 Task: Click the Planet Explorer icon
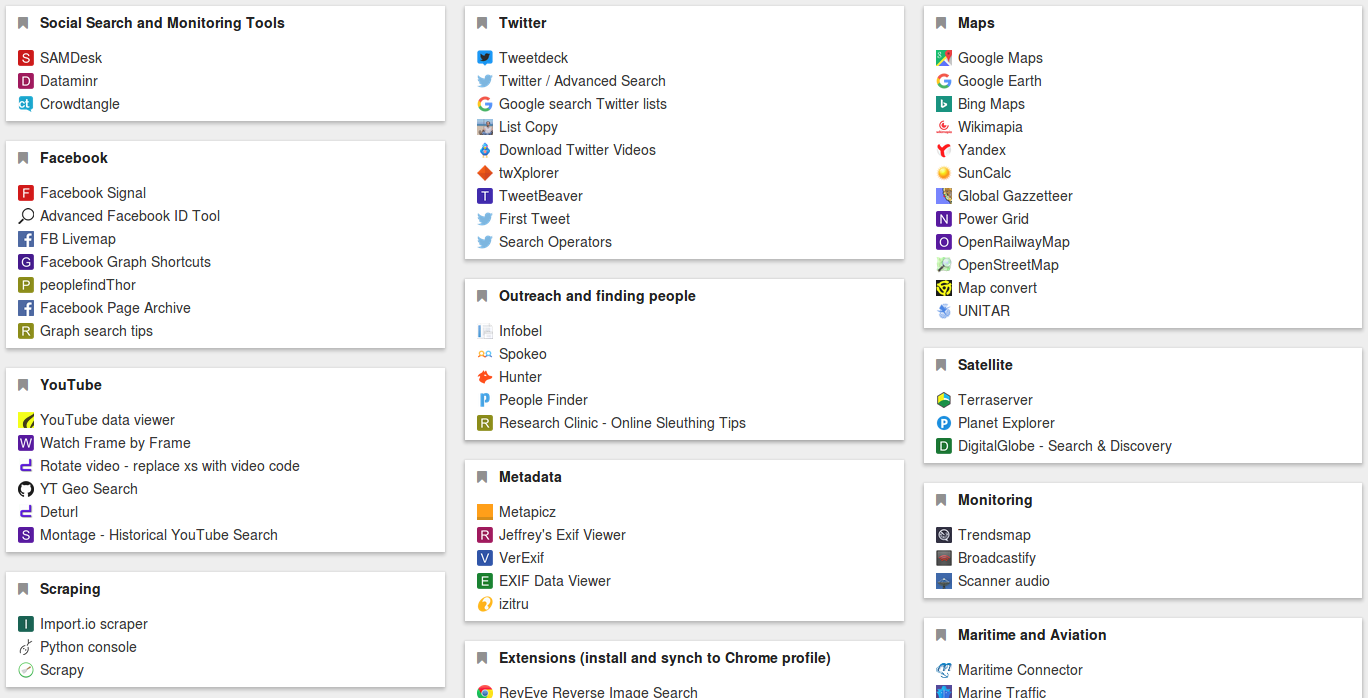coord(944,423)
